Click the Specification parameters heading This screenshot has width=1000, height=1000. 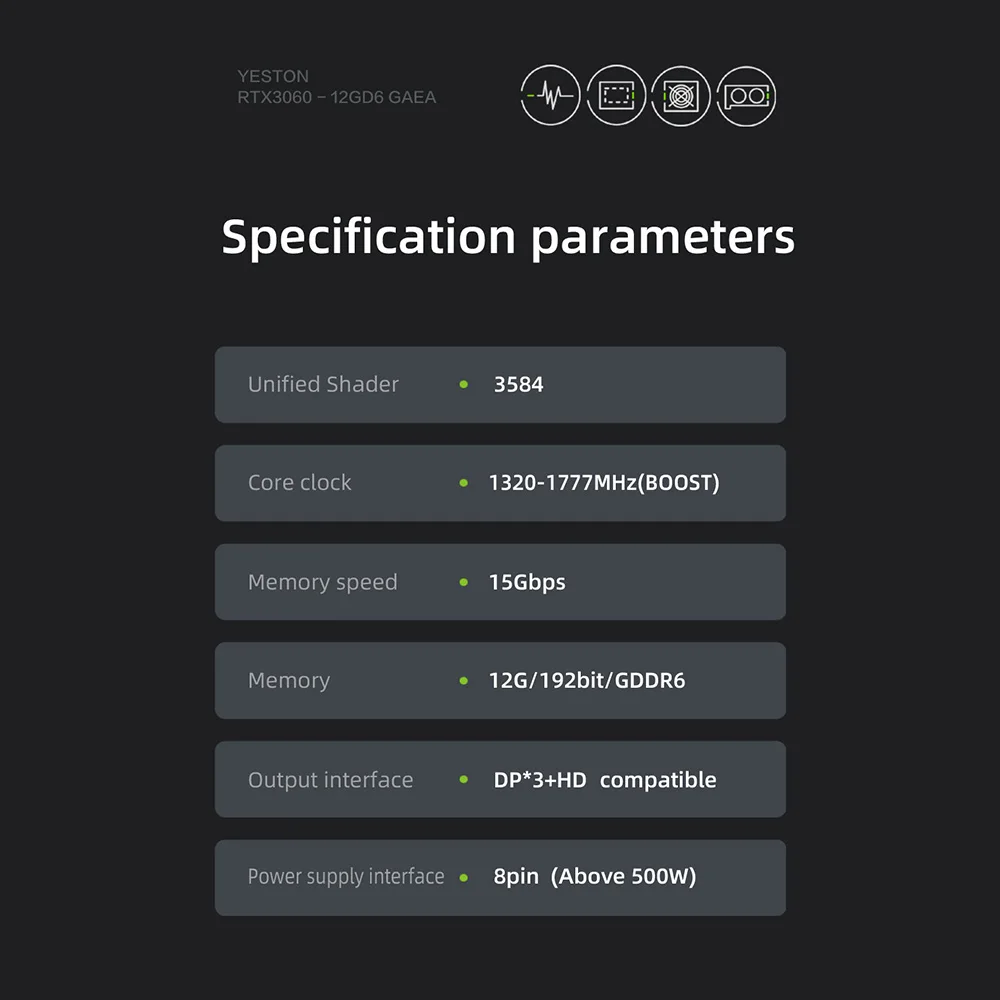point(508,238)
